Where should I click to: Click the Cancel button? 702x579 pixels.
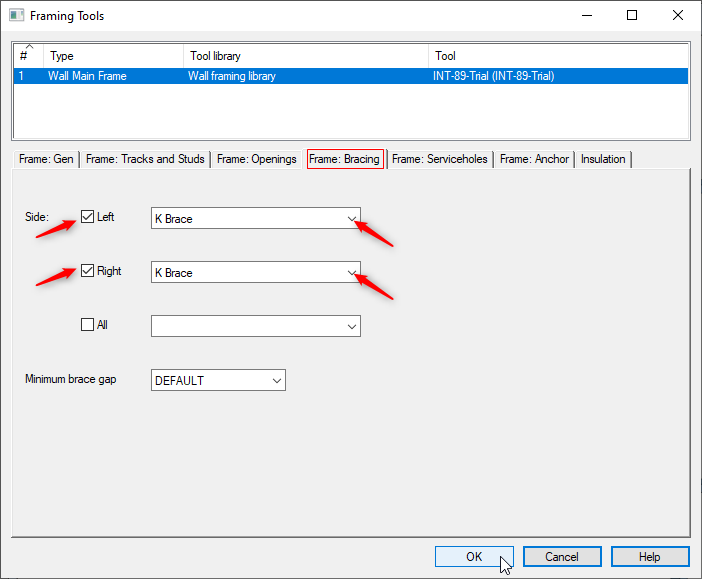coord(562,557)
